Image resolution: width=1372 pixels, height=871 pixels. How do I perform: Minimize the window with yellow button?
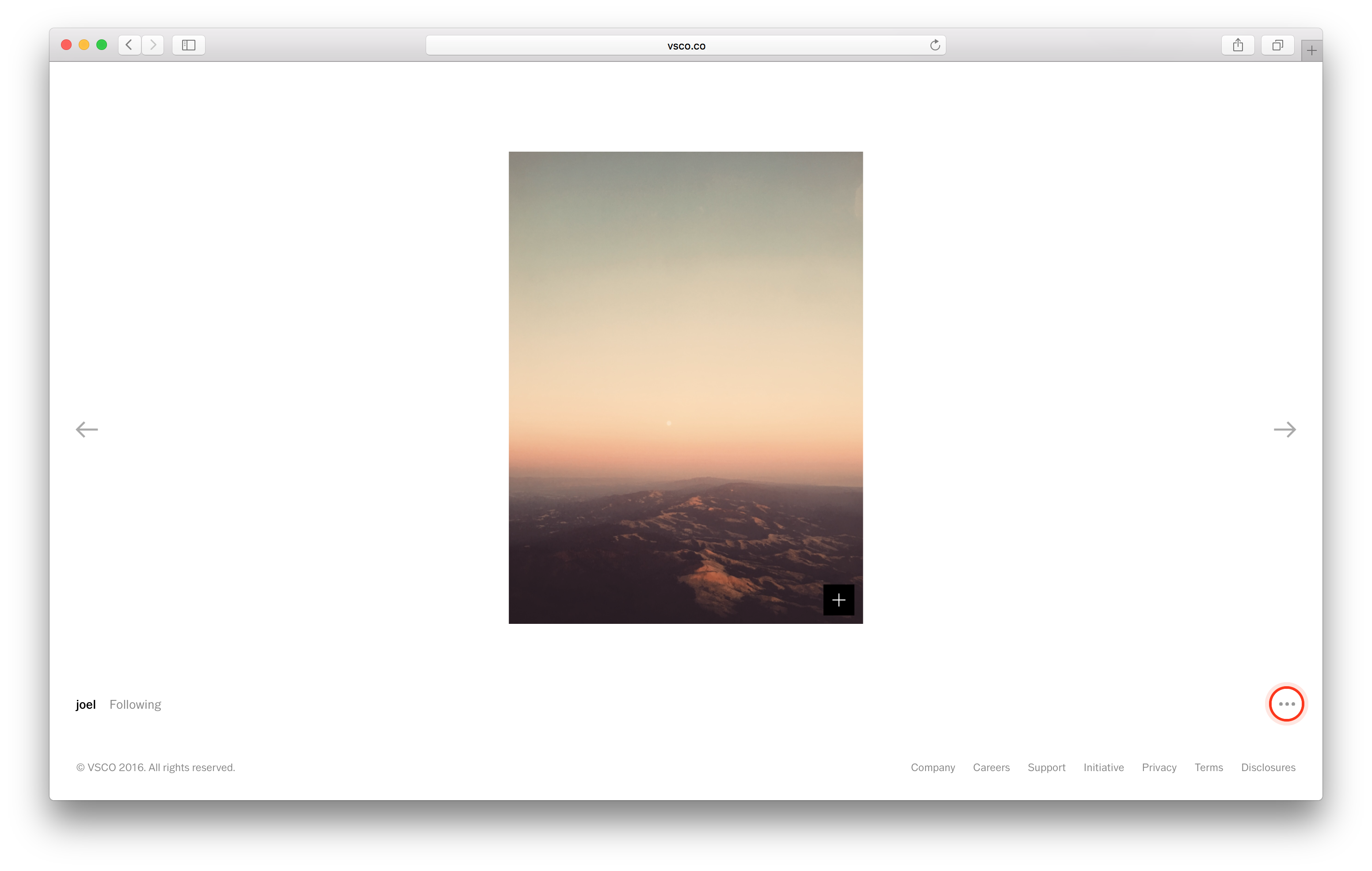(x=84, y=45)
